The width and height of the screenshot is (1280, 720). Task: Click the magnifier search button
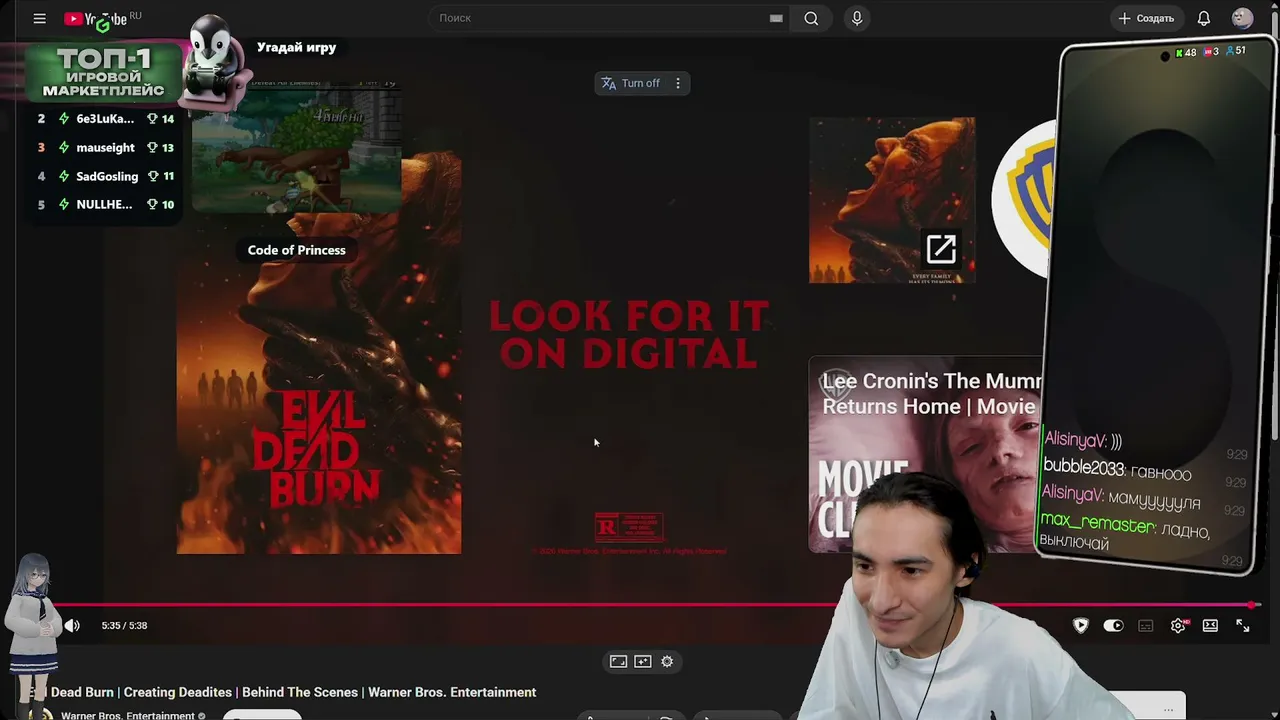pos(811,18)
